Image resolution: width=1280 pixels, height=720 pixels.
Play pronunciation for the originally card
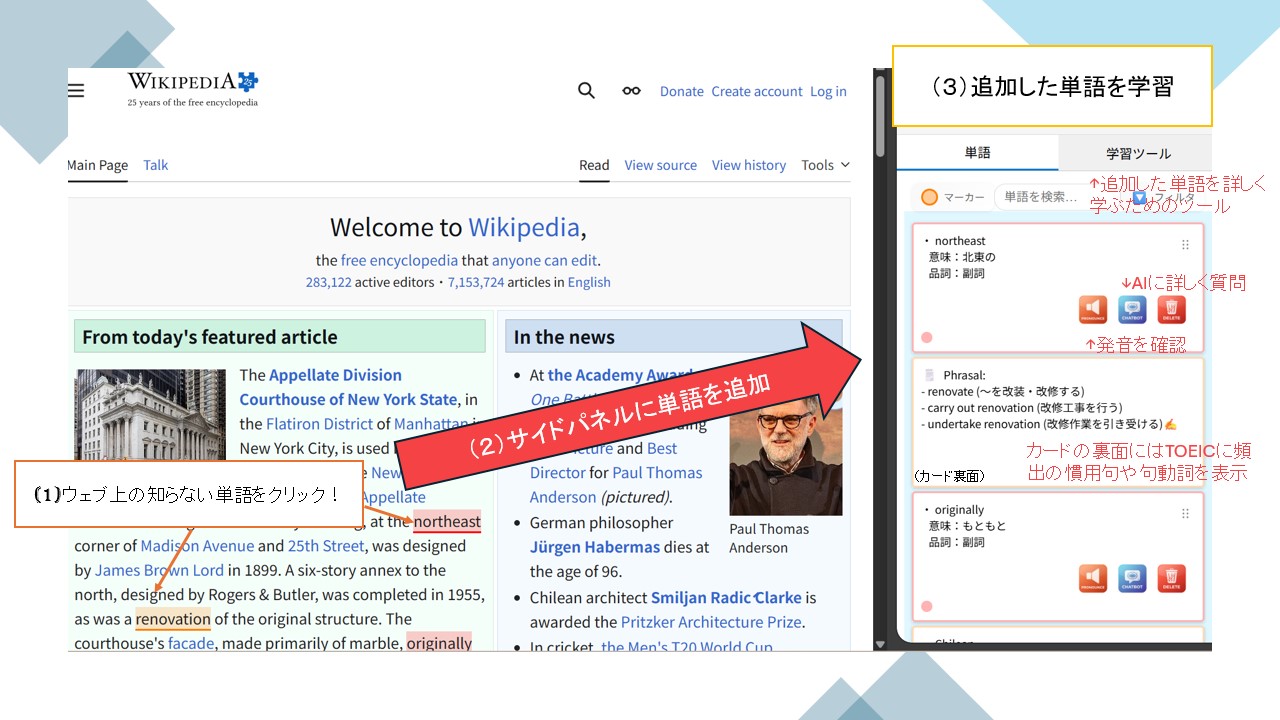pyautogui.click(x=1093, y=578)
